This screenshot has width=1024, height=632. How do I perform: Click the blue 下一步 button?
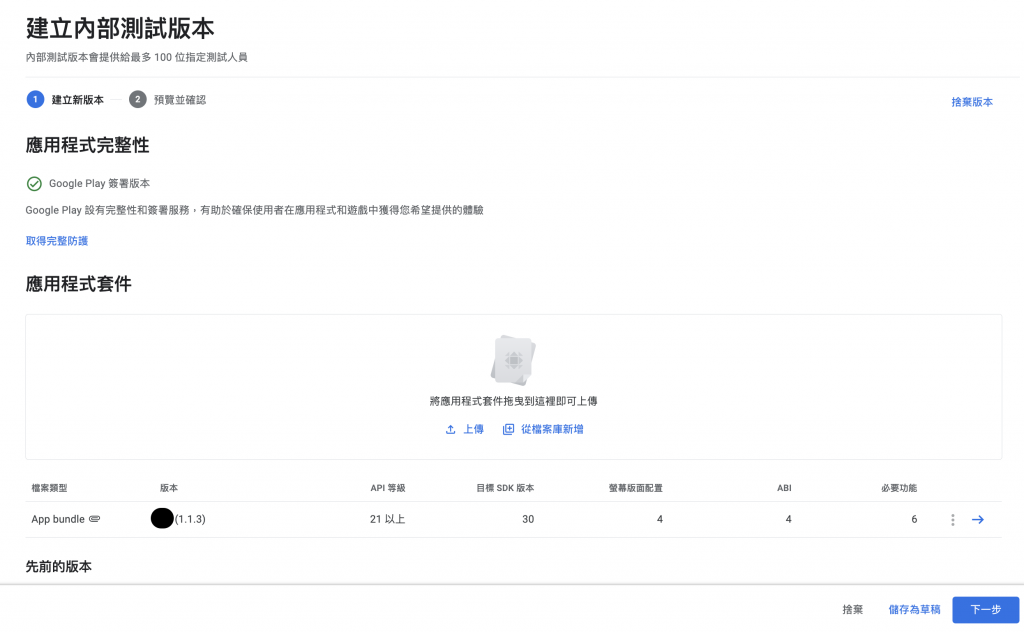pos(985,610)
